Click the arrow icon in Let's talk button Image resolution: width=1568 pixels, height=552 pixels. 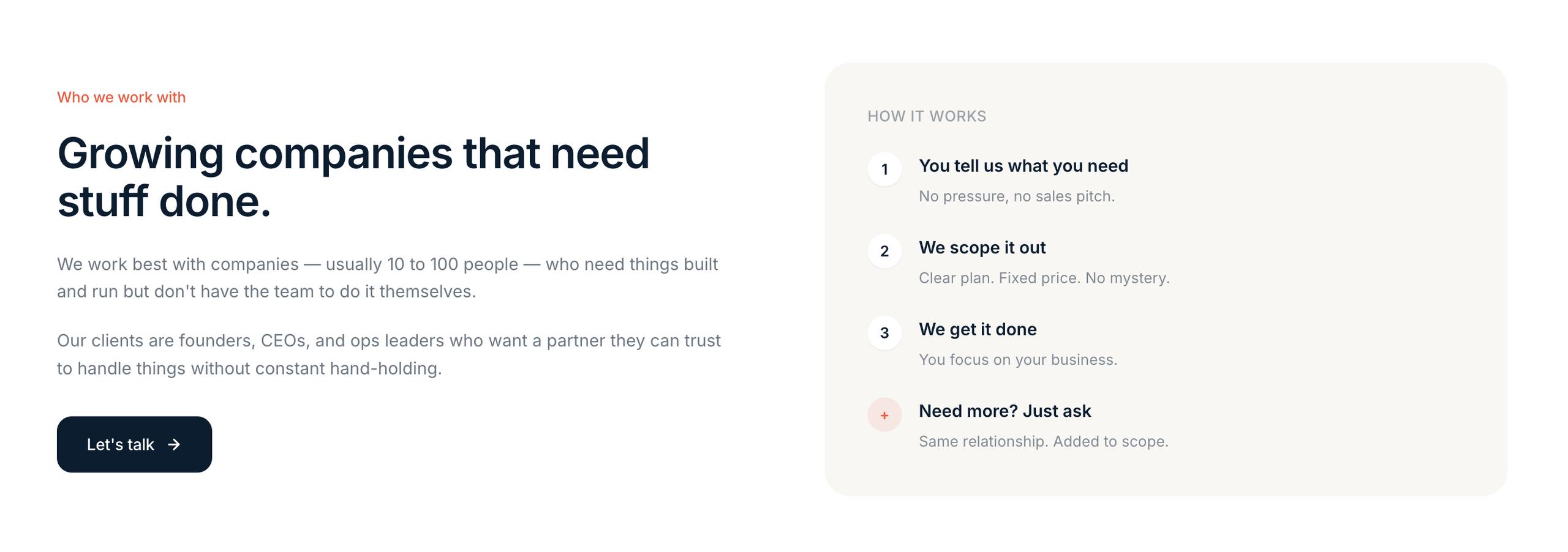click(174, 444)
